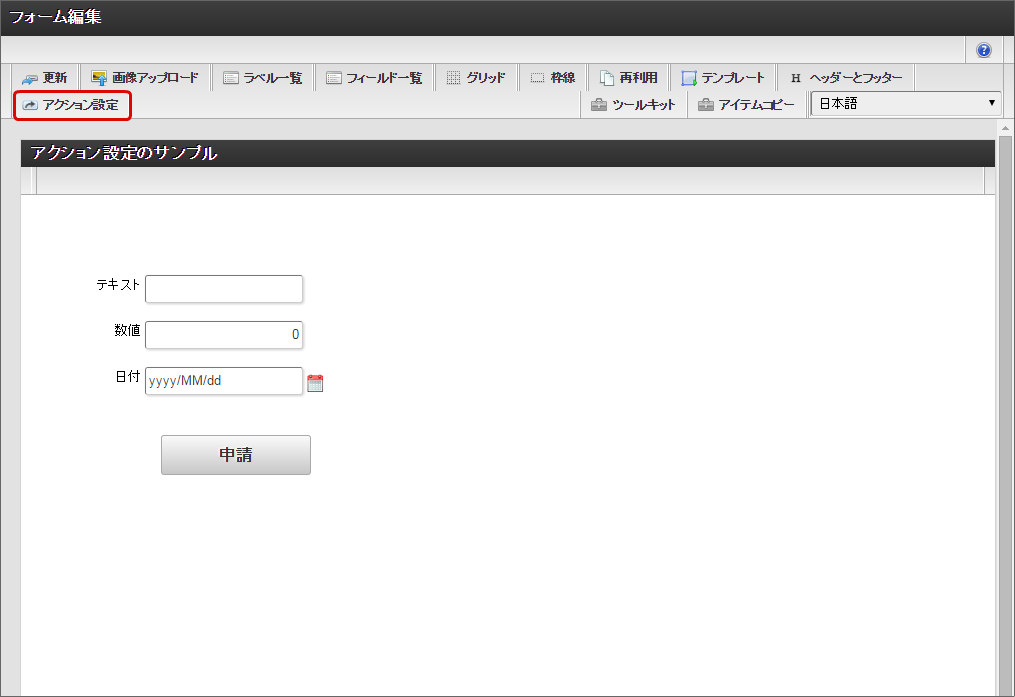This screenshot has width=1015, height=697.
Task: Open the calendar picker icon
Action: pos(315,383)
